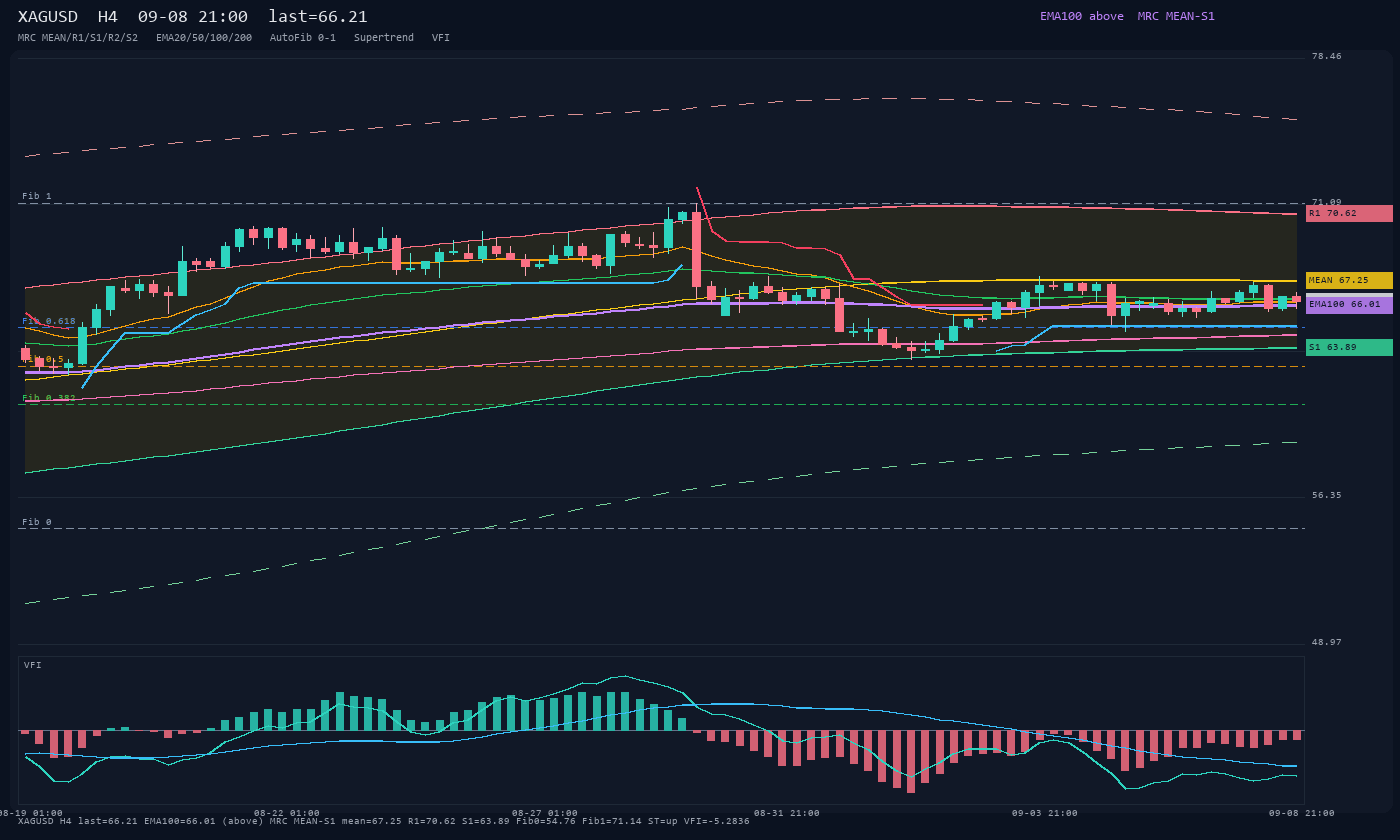Click the 'Fib 0.618' level label
1400x840 pixels.
coord(49,321)
